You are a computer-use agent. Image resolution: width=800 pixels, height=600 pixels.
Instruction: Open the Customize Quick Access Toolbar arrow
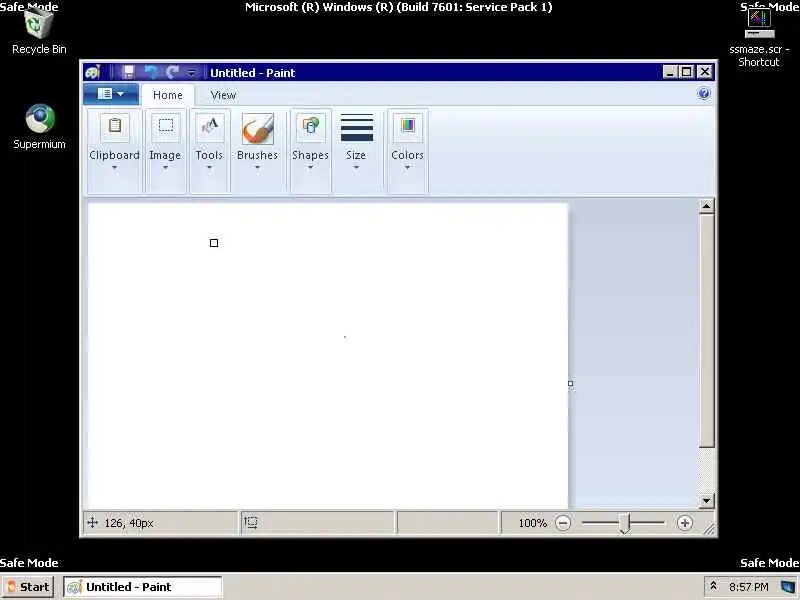[191, 73]
